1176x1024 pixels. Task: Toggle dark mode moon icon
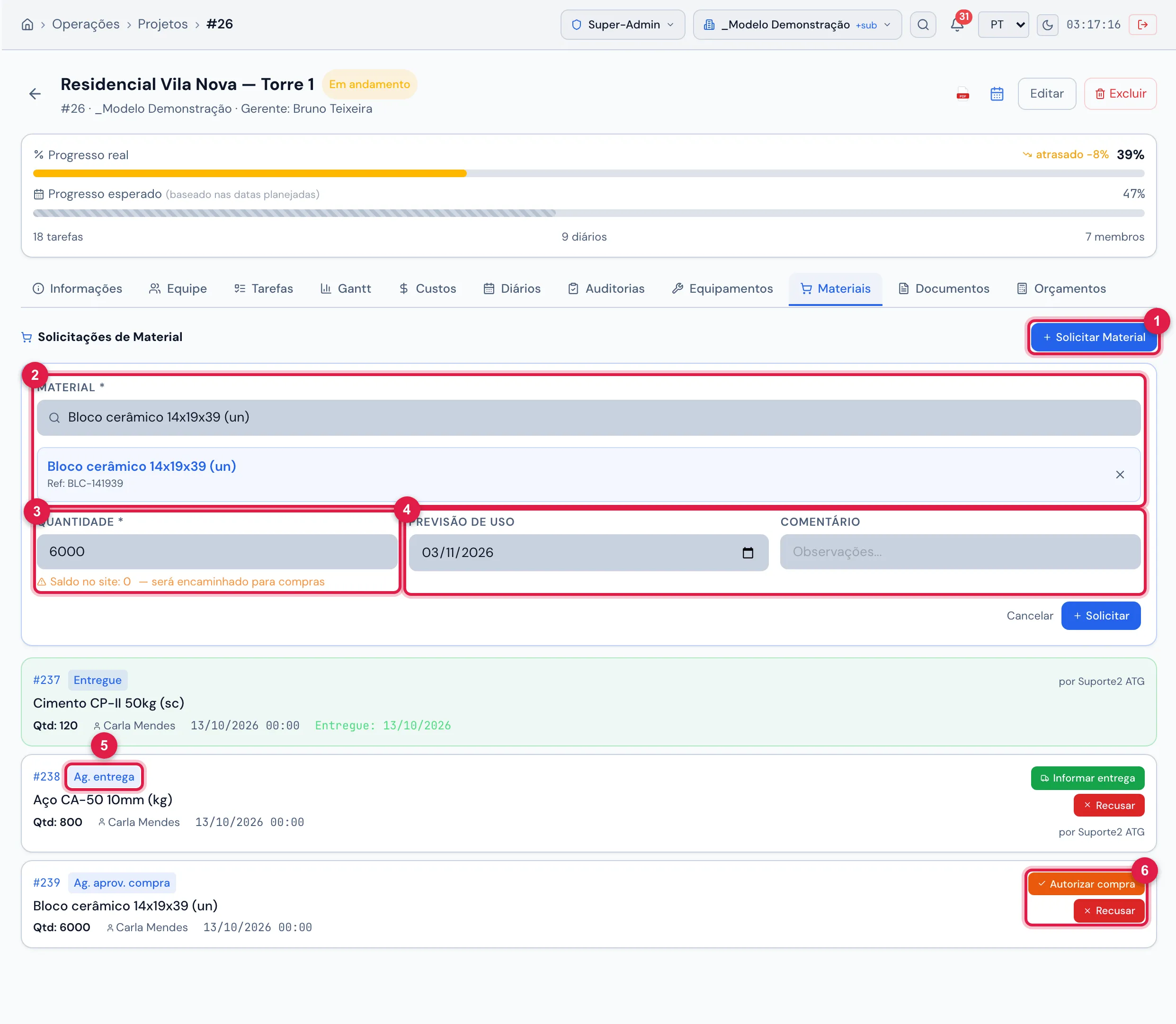pos(1047,25)
